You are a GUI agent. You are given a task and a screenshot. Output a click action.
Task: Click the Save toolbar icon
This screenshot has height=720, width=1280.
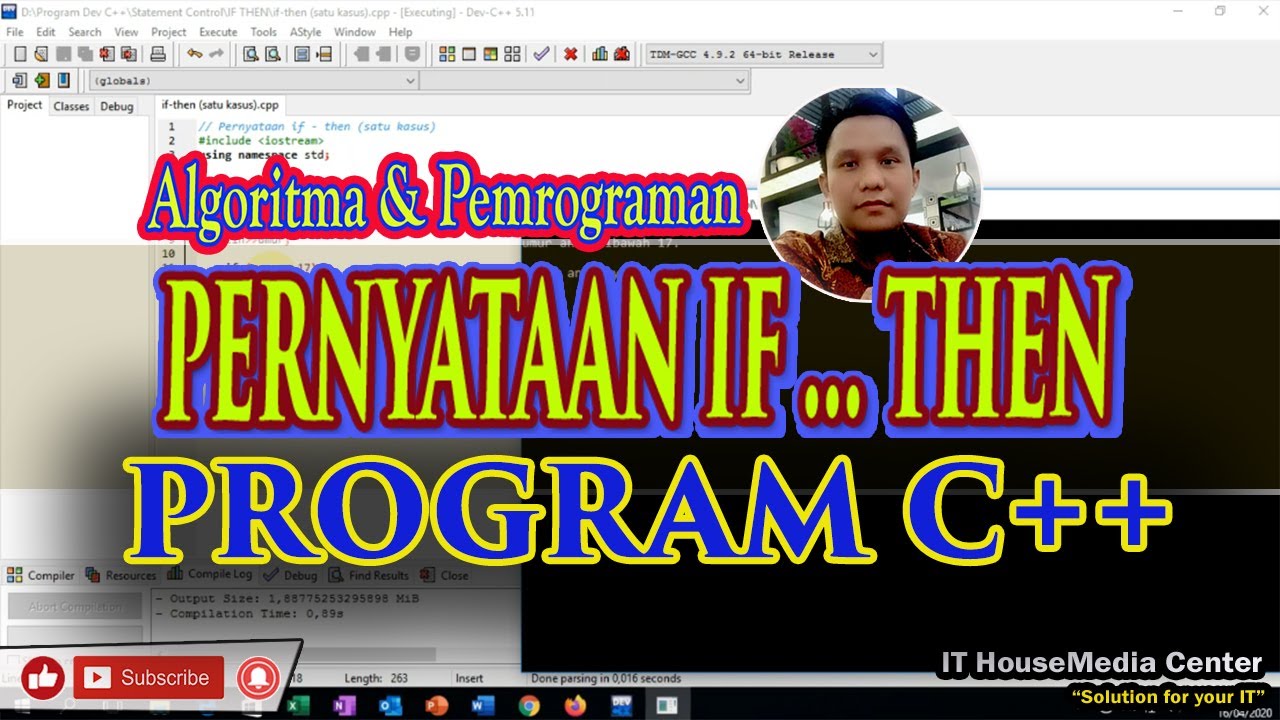62,54
